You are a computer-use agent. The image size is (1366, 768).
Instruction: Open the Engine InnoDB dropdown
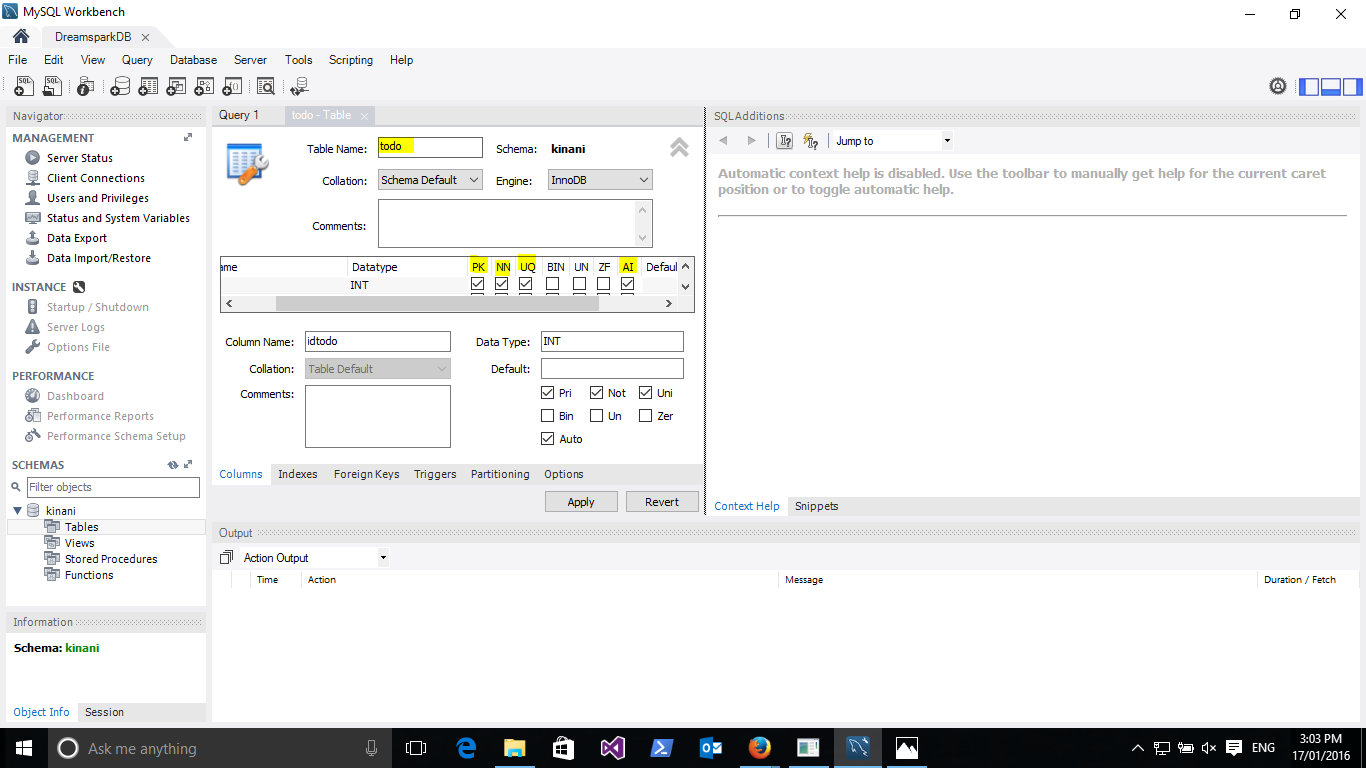600,180
